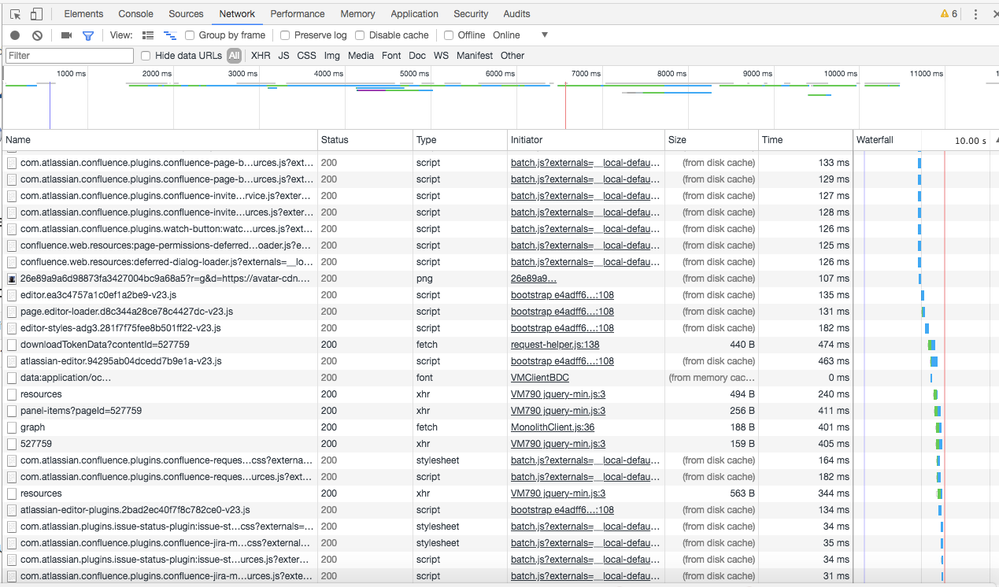Enable the Preserve log checkbox
This screenshot has height=587, width=999.
tap(285, 35)
